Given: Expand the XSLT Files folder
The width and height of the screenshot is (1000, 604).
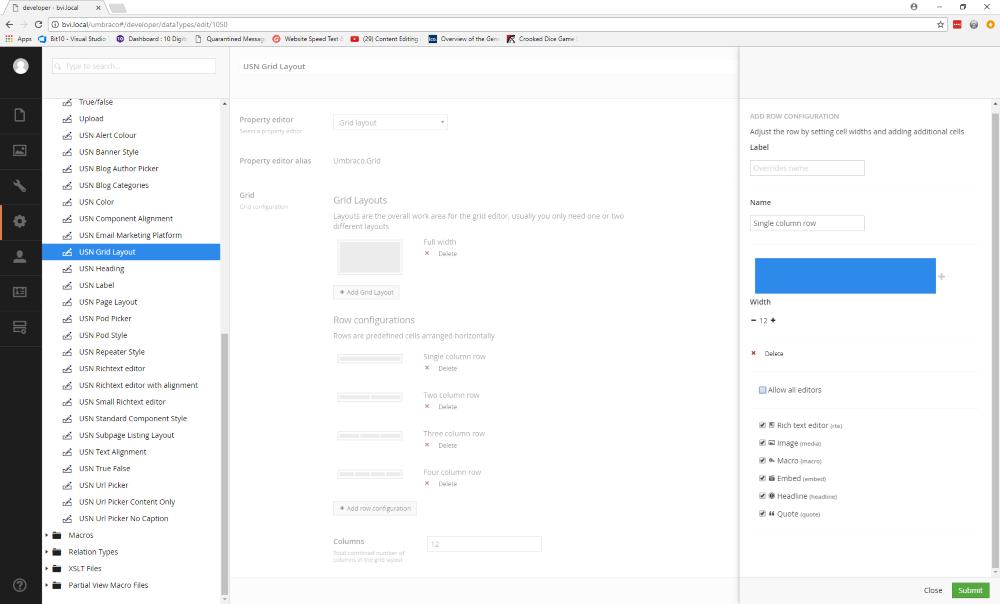Looking at the screenshot, I should pos(47,568).
